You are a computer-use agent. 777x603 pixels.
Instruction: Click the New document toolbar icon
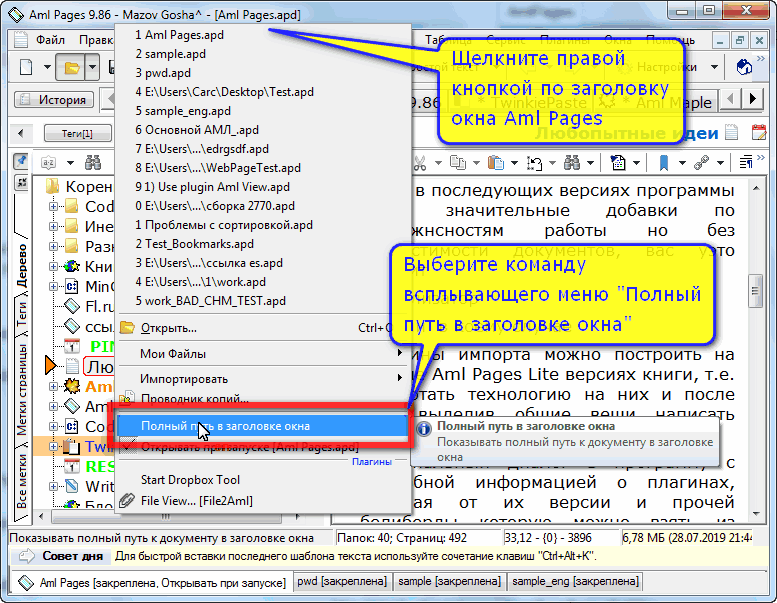[26, 67]
